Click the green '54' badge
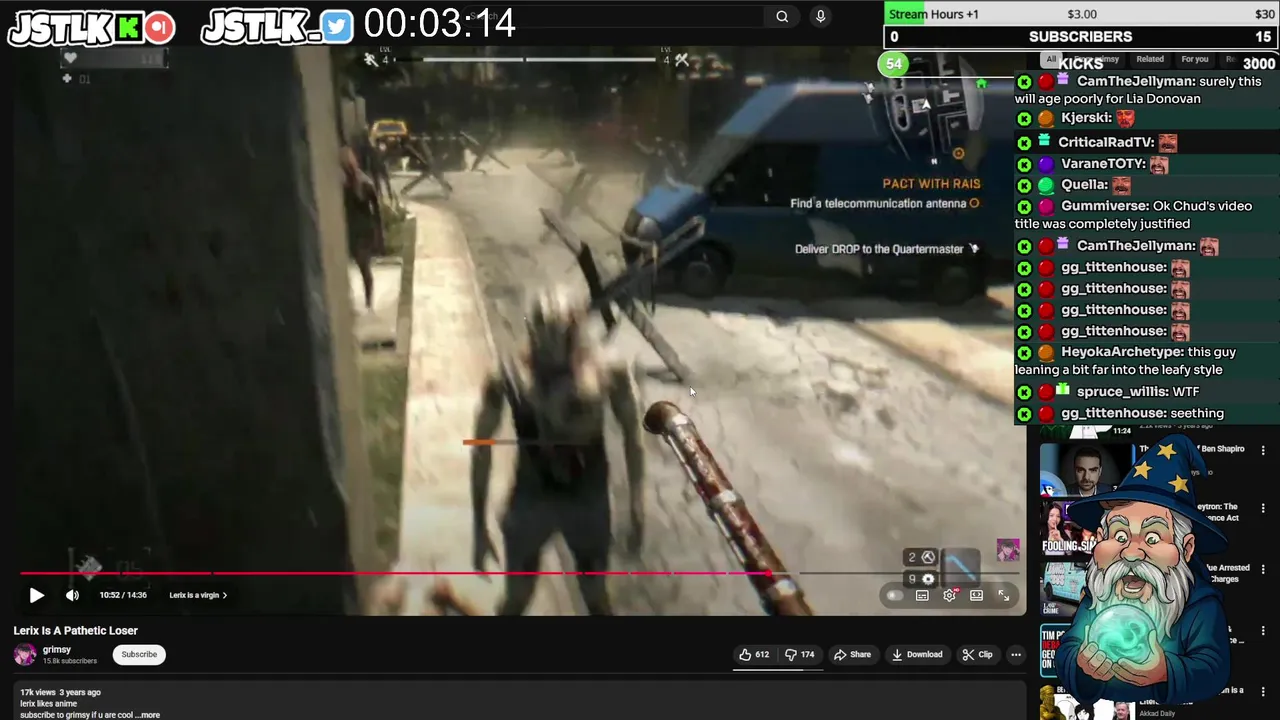 894,64
